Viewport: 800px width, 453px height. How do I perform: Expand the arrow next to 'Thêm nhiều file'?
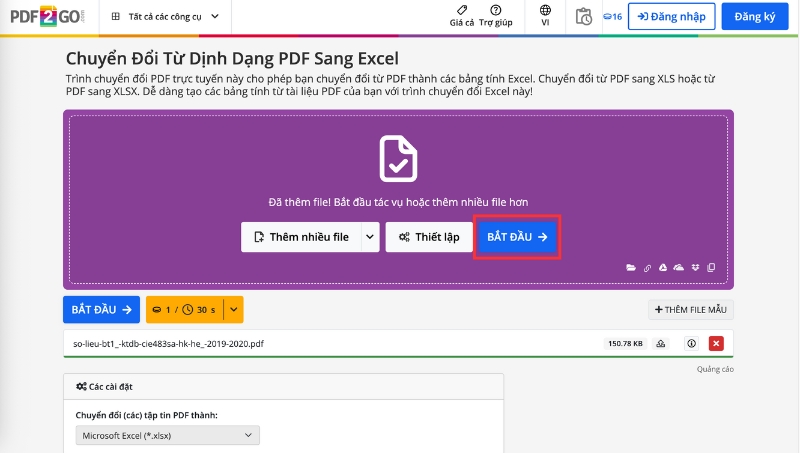[370, 237]
